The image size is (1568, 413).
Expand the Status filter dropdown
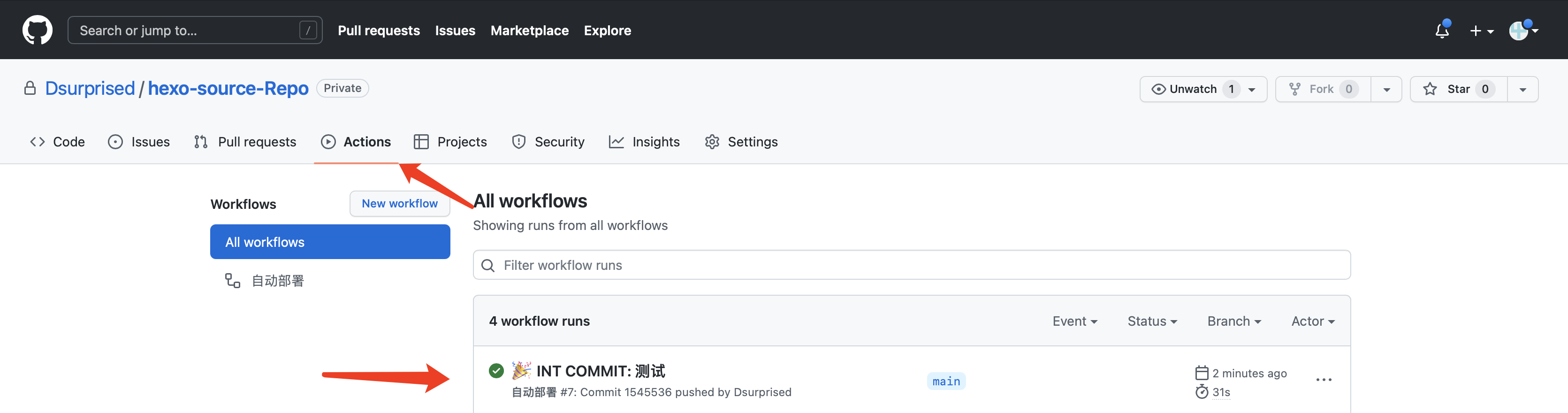point(1152,321)
